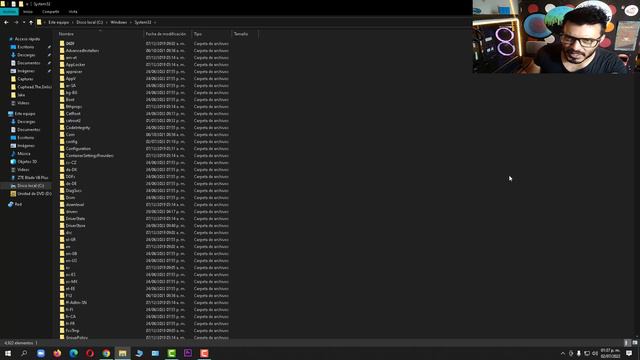Open recent locations dropdown arrow
Screen dimensions: 640x360
24,22
